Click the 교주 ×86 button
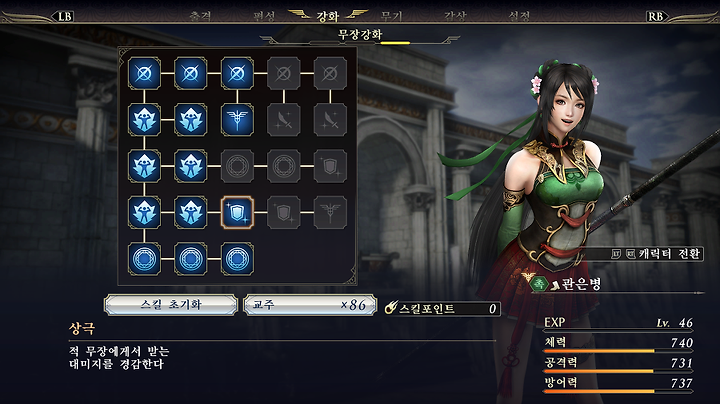The image size is (720, 404). click(x=310, y=305)
